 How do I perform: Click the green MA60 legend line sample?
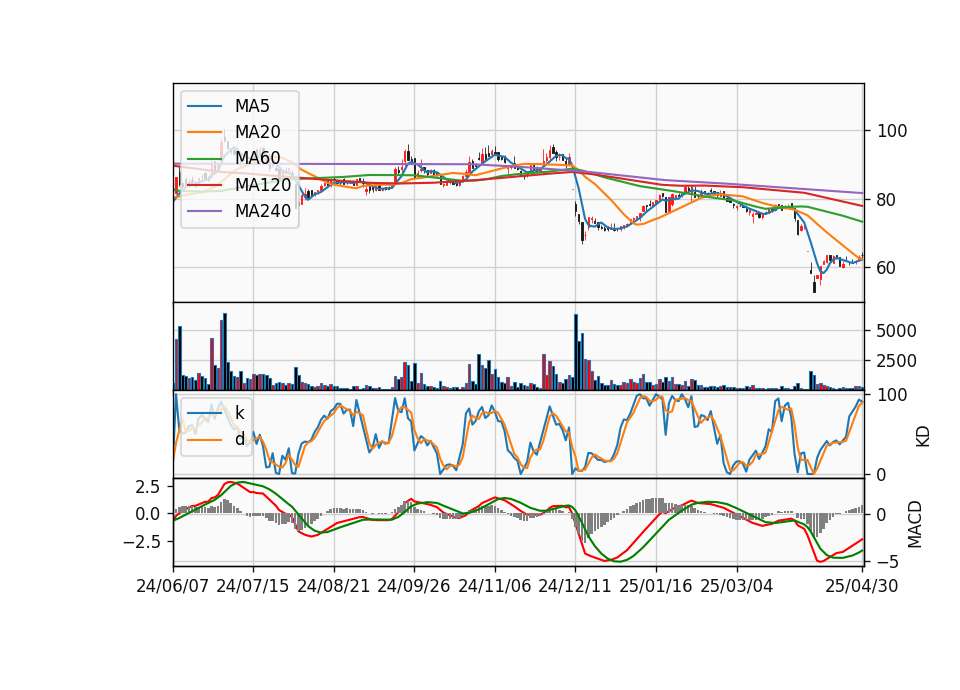(204, 159)
